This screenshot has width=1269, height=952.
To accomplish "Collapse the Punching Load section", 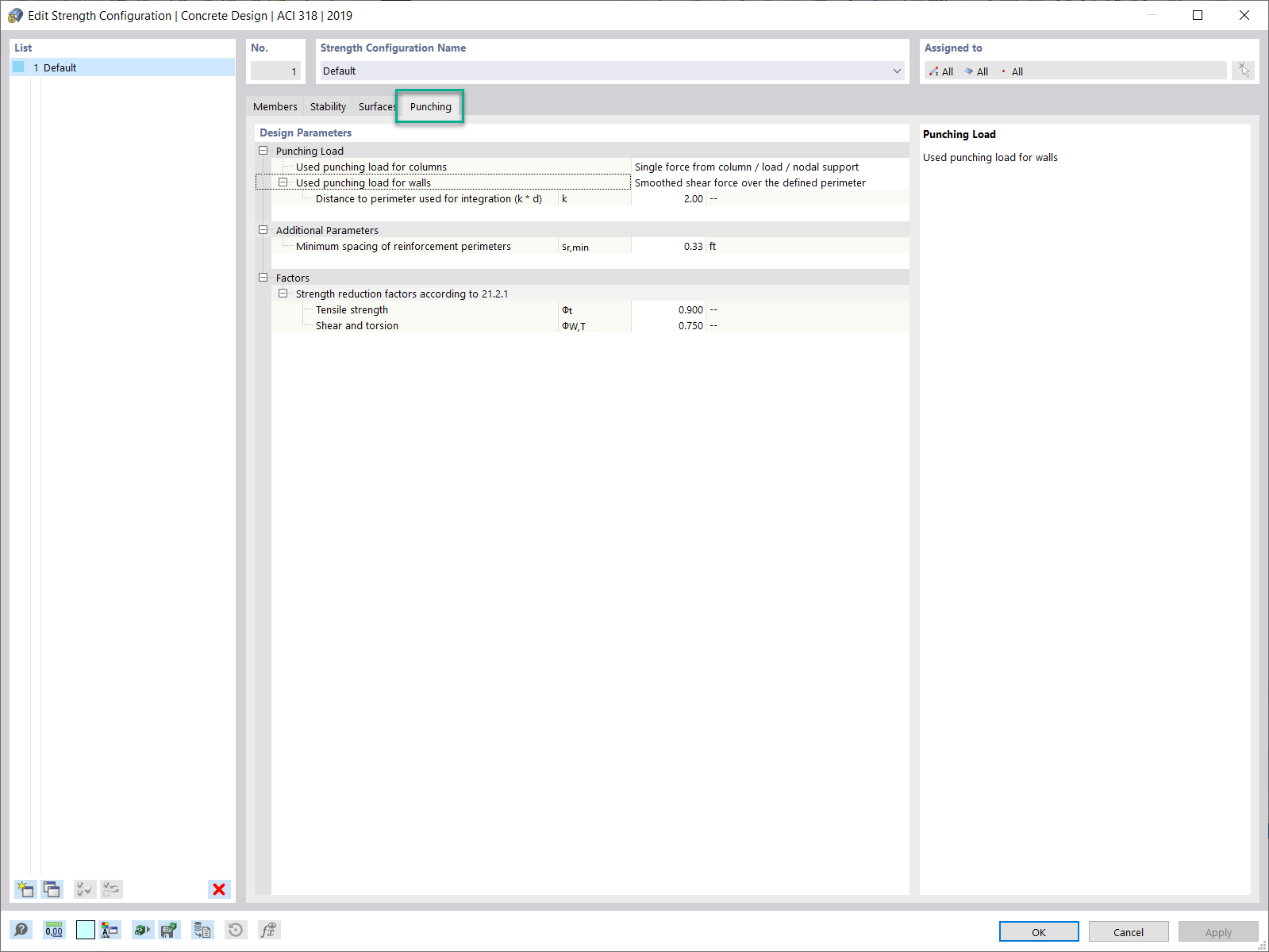I will (263, 151).
